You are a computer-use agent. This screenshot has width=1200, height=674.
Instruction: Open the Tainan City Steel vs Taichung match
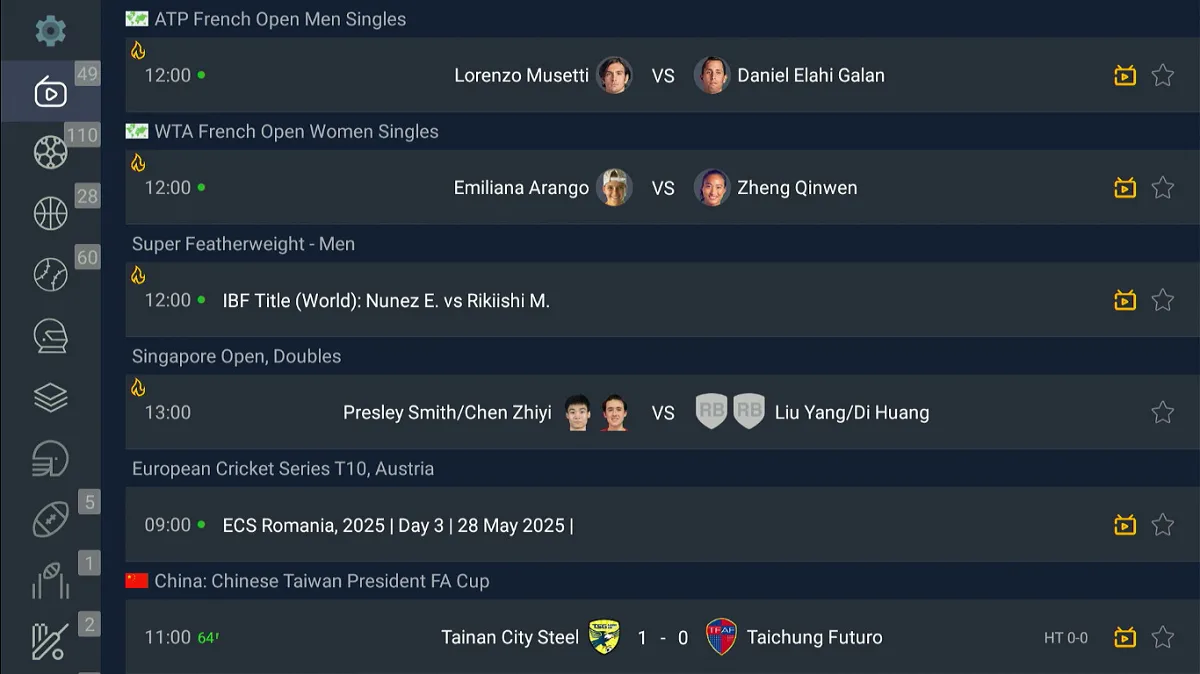click(662, 637)
